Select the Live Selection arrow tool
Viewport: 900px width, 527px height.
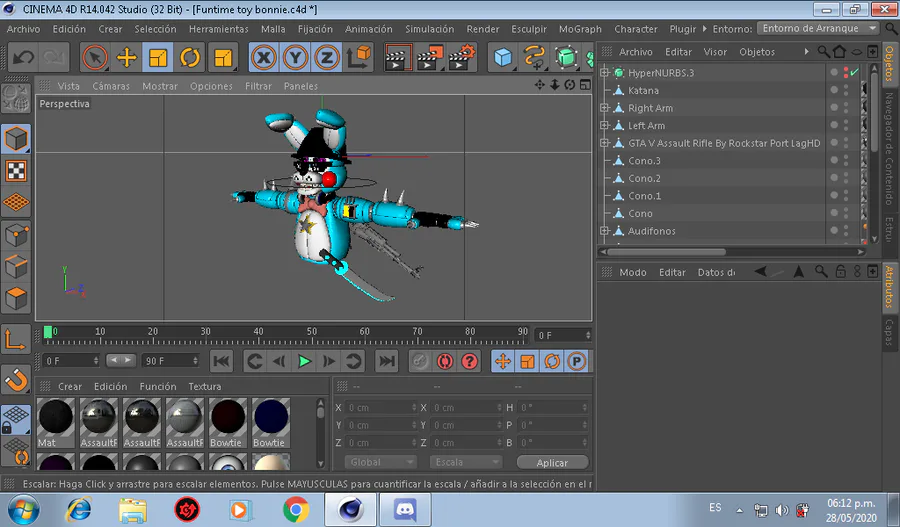95,57
